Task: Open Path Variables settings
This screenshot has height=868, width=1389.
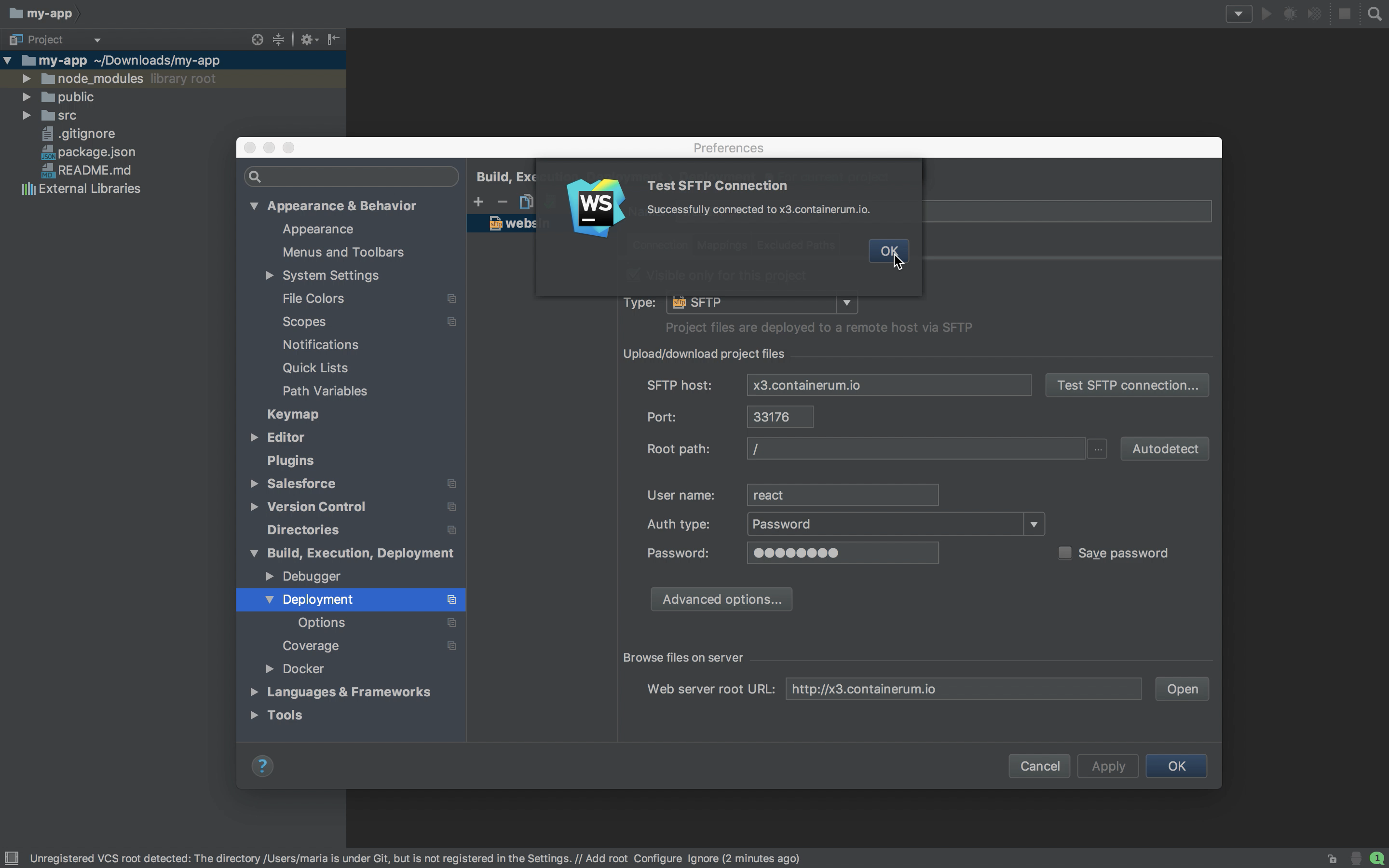Action: 324,391
